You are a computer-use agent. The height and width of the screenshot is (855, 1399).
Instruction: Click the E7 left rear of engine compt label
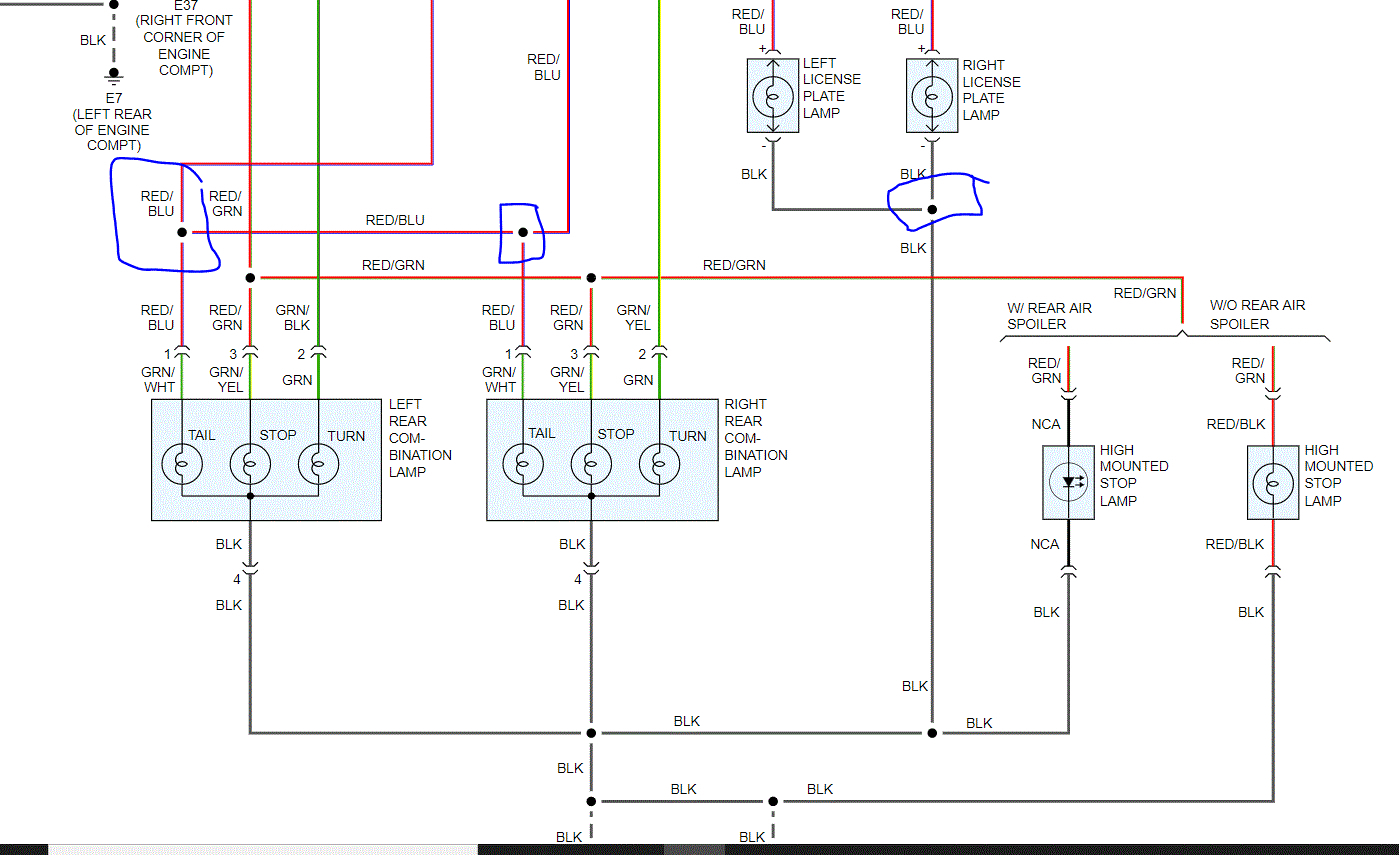tap(112, 122)
